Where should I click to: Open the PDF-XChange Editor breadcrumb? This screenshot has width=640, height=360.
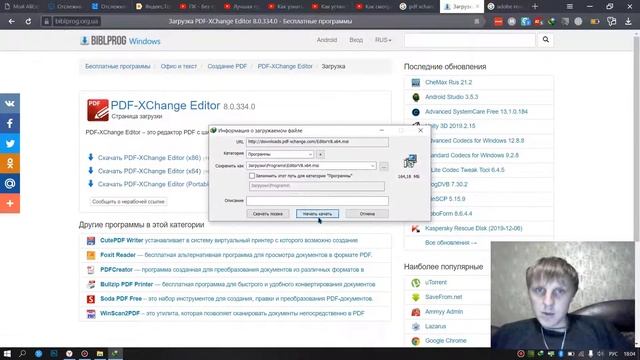pos(285,66)
